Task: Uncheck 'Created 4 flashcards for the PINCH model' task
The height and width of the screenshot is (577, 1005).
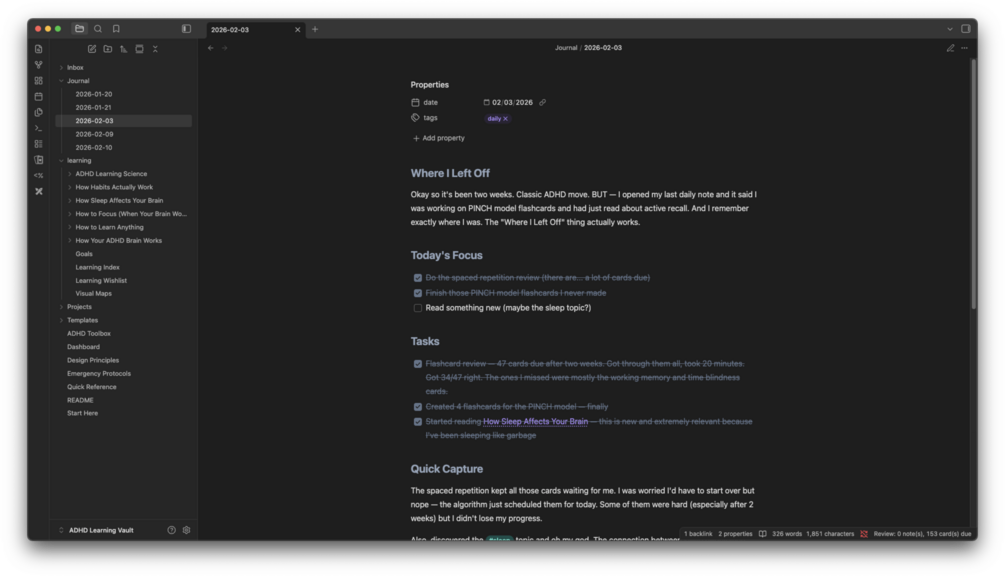Action: tap(418, 406)
